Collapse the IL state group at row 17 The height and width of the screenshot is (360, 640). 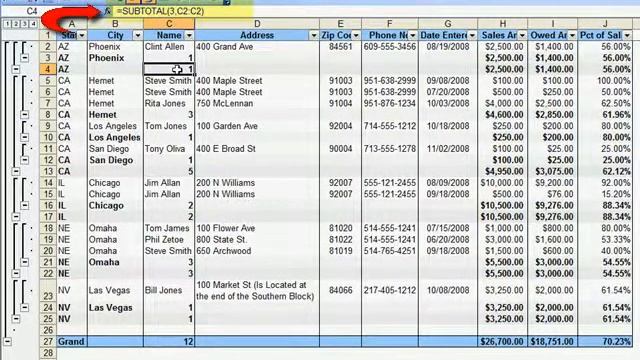point(16,217)
